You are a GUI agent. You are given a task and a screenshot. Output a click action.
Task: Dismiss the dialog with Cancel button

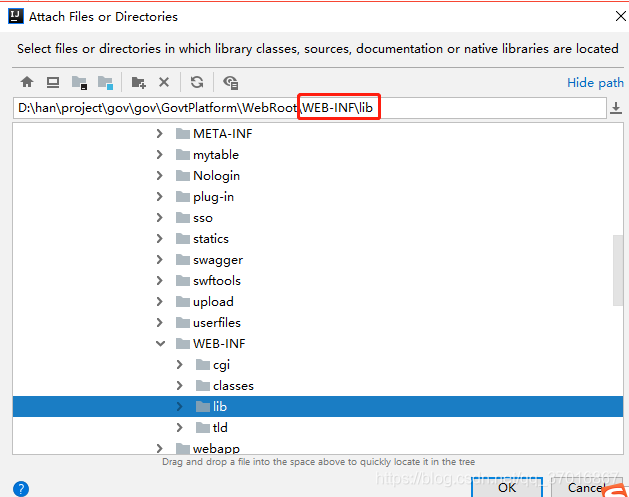point(586,487)
